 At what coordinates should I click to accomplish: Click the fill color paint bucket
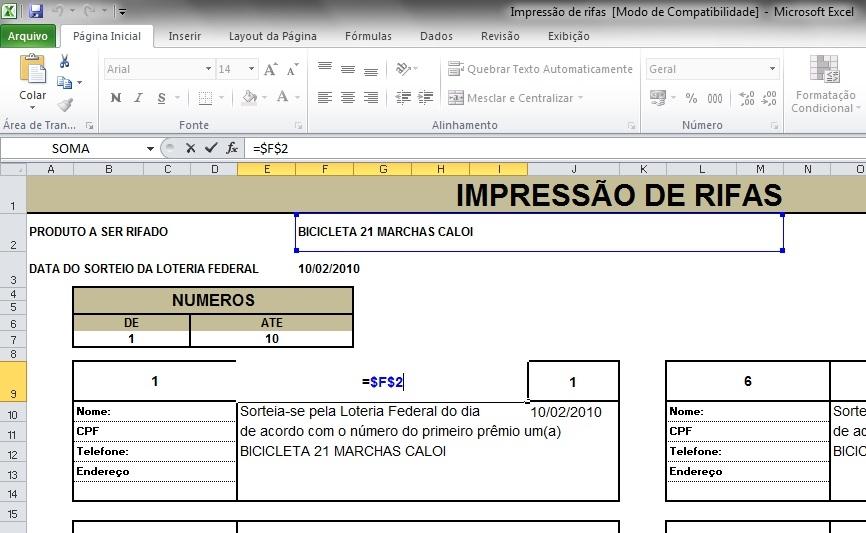(250, 98)
